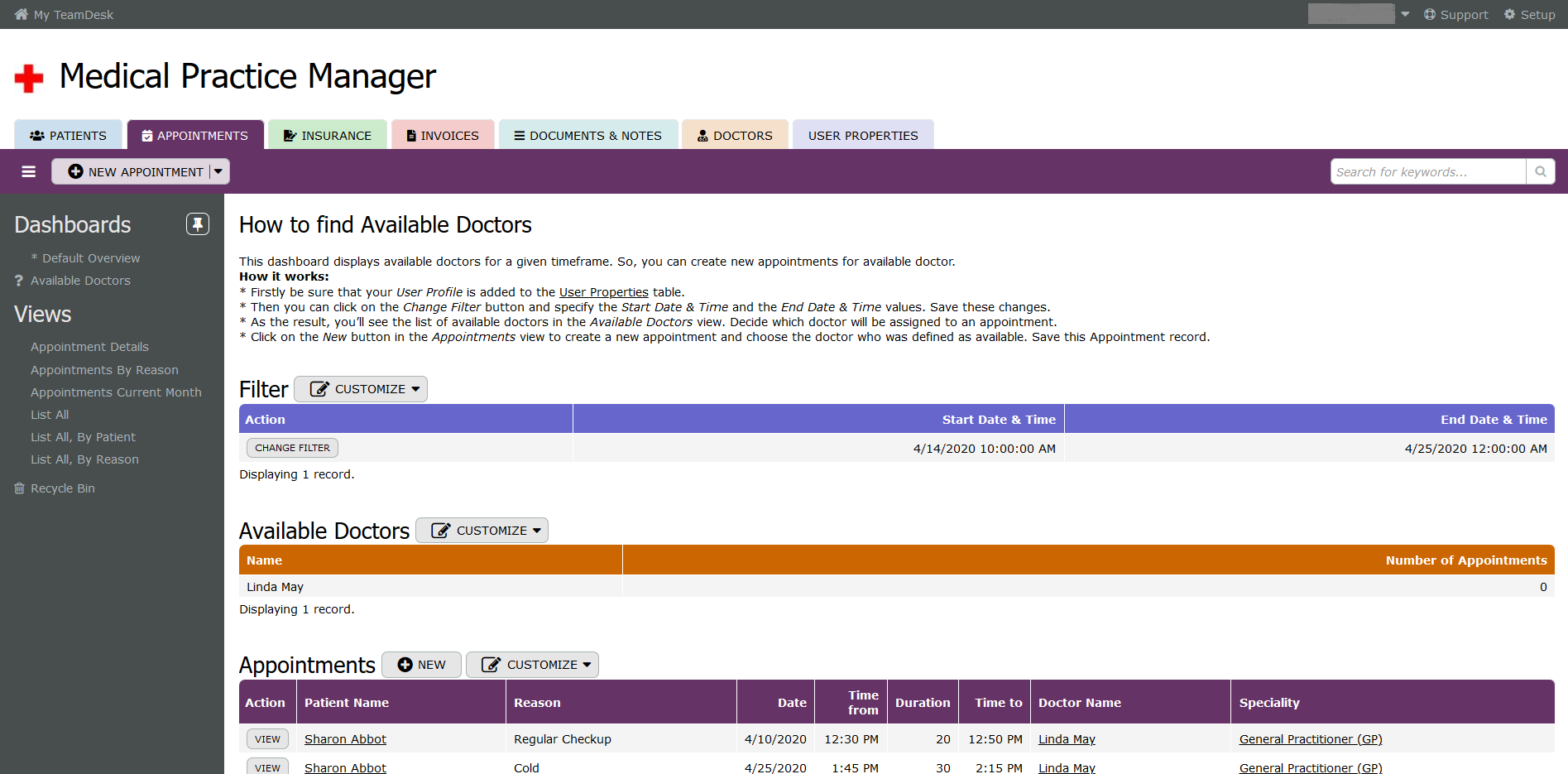1568x774 pixels.
Task: Toggle the Dashboards sidebar pin icon
Action: (x=198, y=224)
